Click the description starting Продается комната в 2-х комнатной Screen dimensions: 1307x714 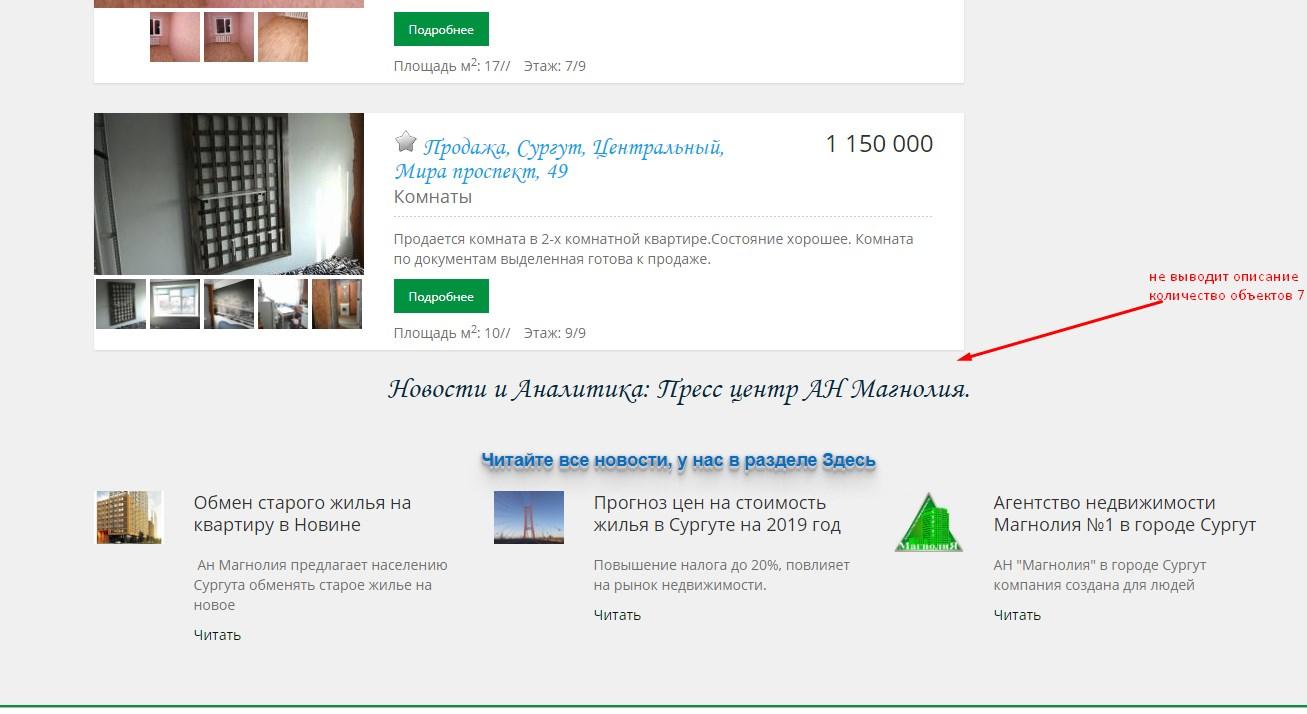point(653,249)
